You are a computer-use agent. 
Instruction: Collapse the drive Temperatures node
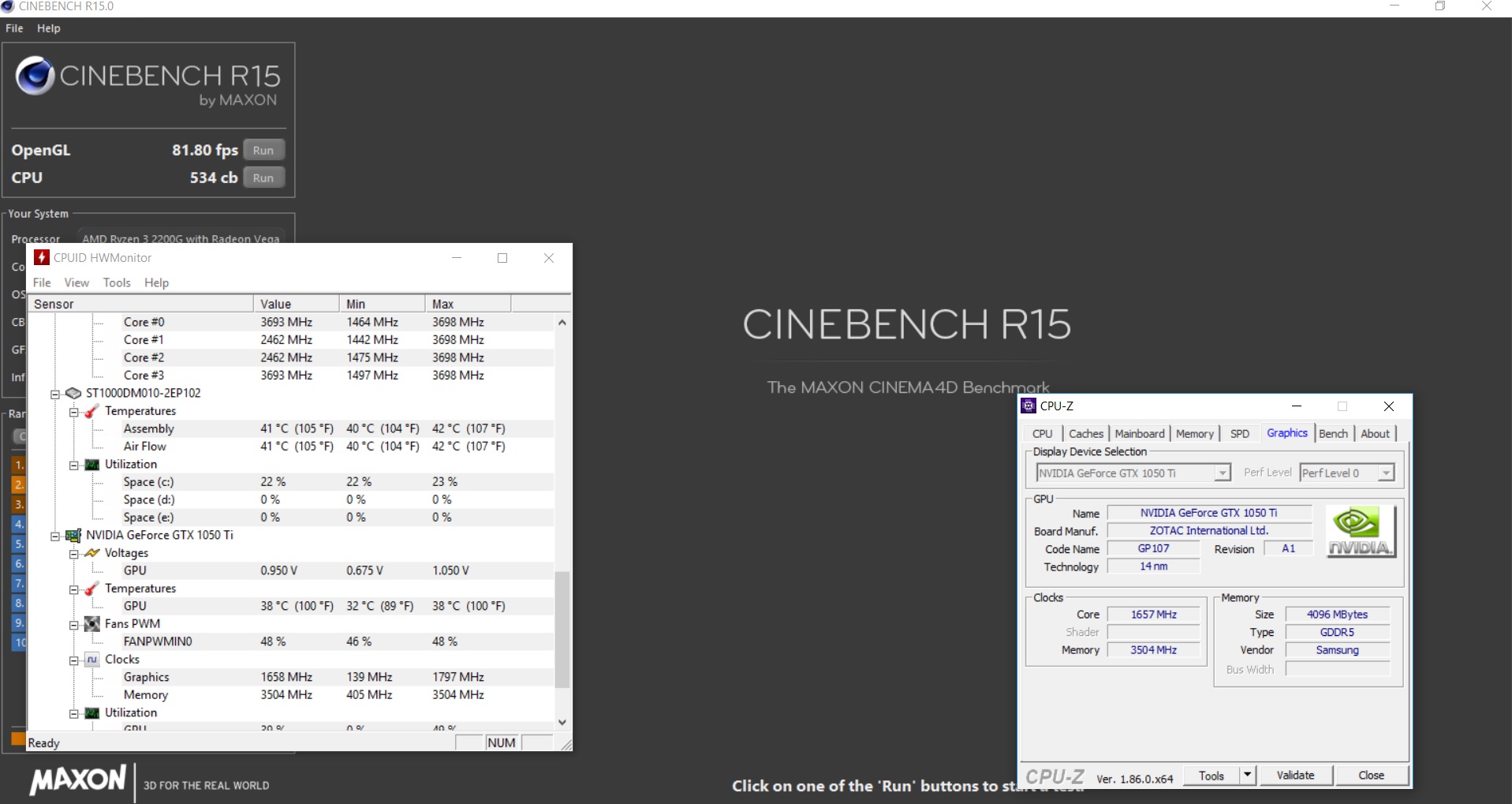73,412
